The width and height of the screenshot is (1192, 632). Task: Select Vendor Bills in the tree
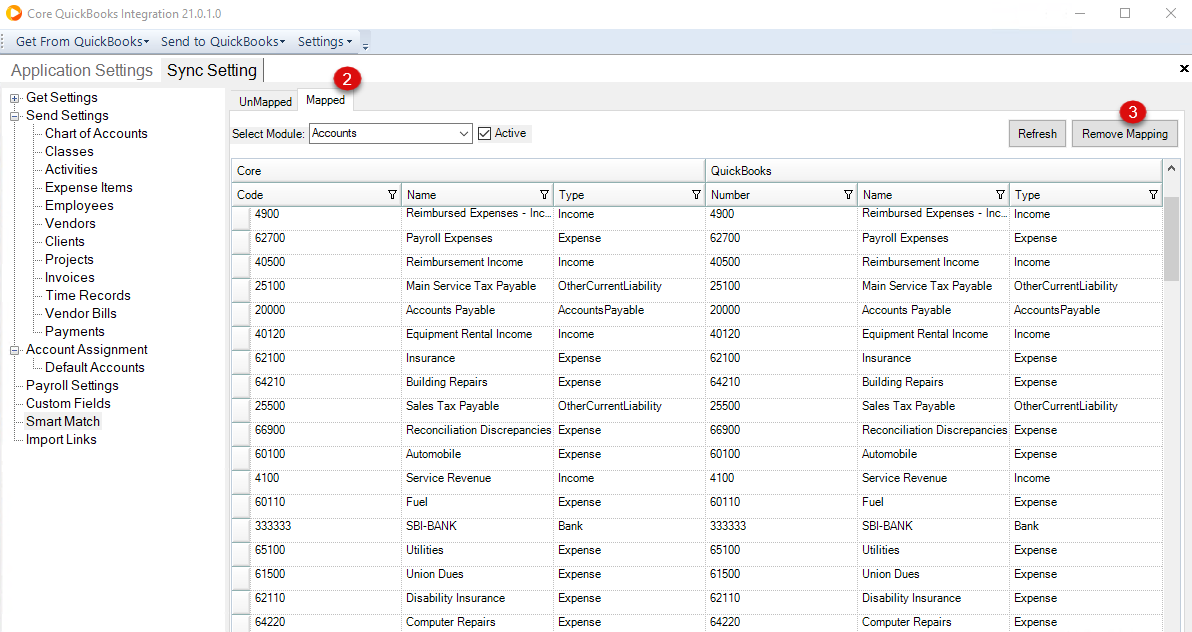click(81, 313)
